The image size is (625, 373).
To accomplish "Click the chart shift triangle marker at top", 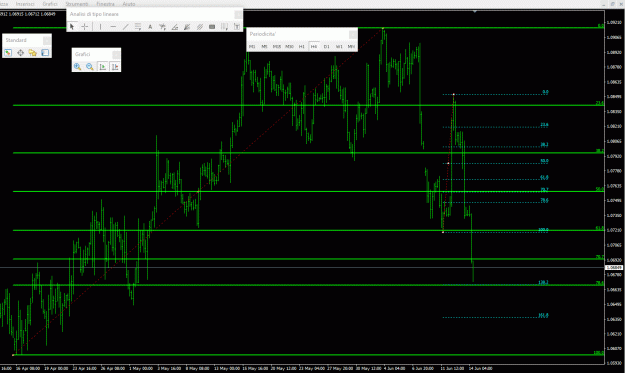I will tap(475, 12).
